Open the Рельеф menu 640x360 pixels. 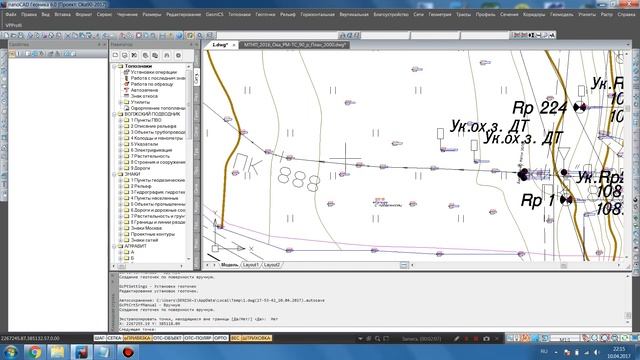click(288, 14)
